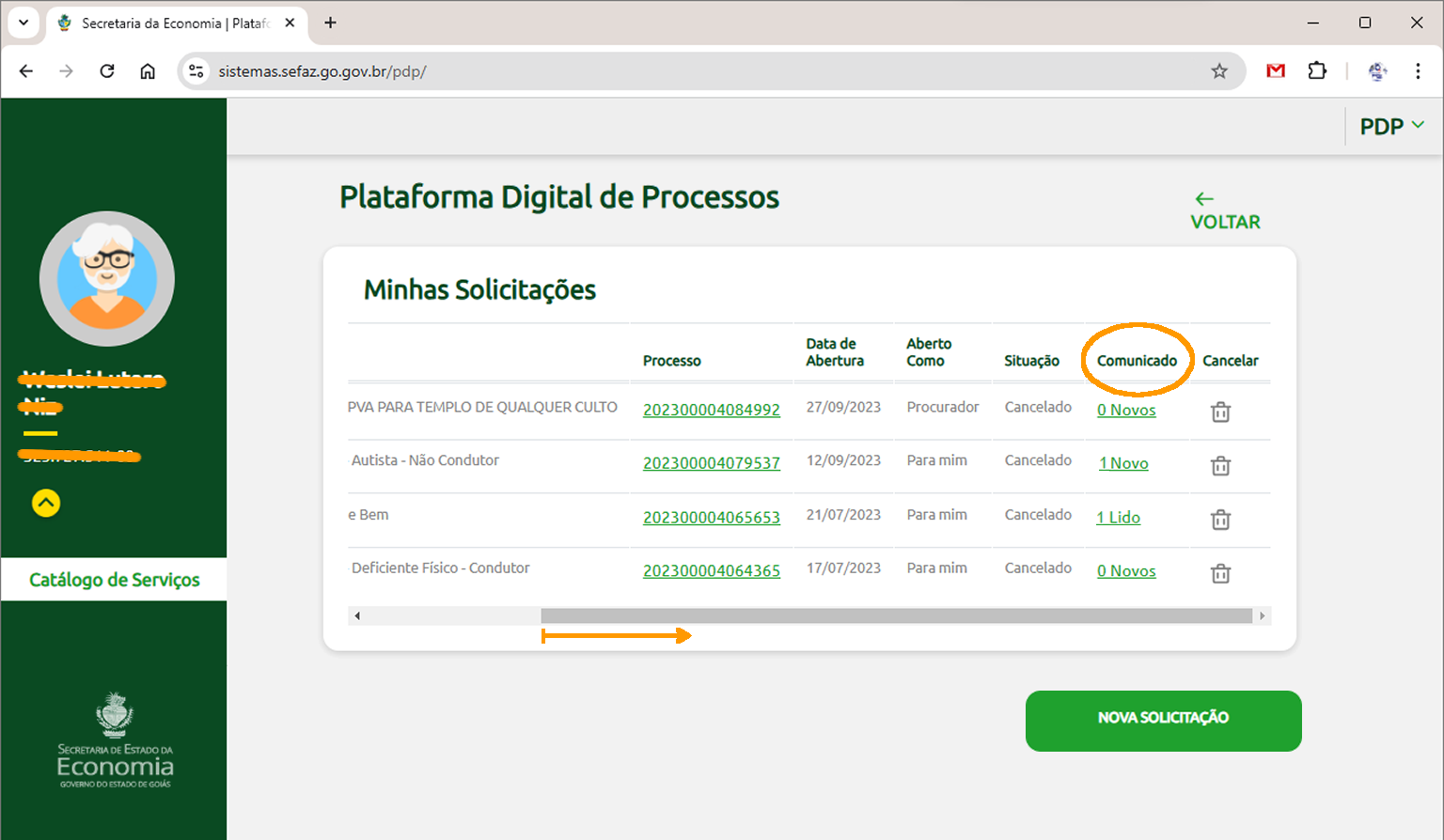Open the '1 Novo' comunicado link
The height and width of the screenshot is (840, 1444).
pos(1122,462)
